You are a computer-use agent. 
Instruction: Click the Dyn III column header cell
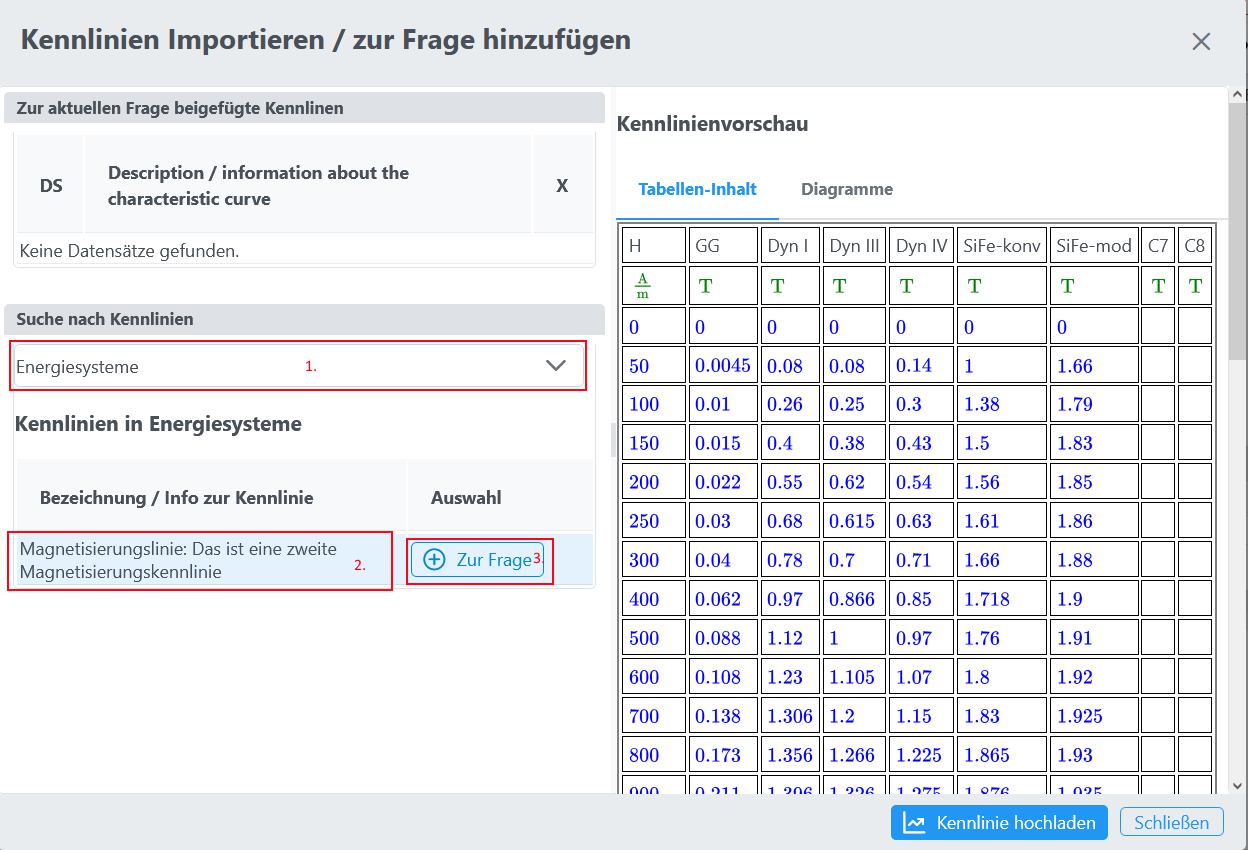[x=854, y=246]
